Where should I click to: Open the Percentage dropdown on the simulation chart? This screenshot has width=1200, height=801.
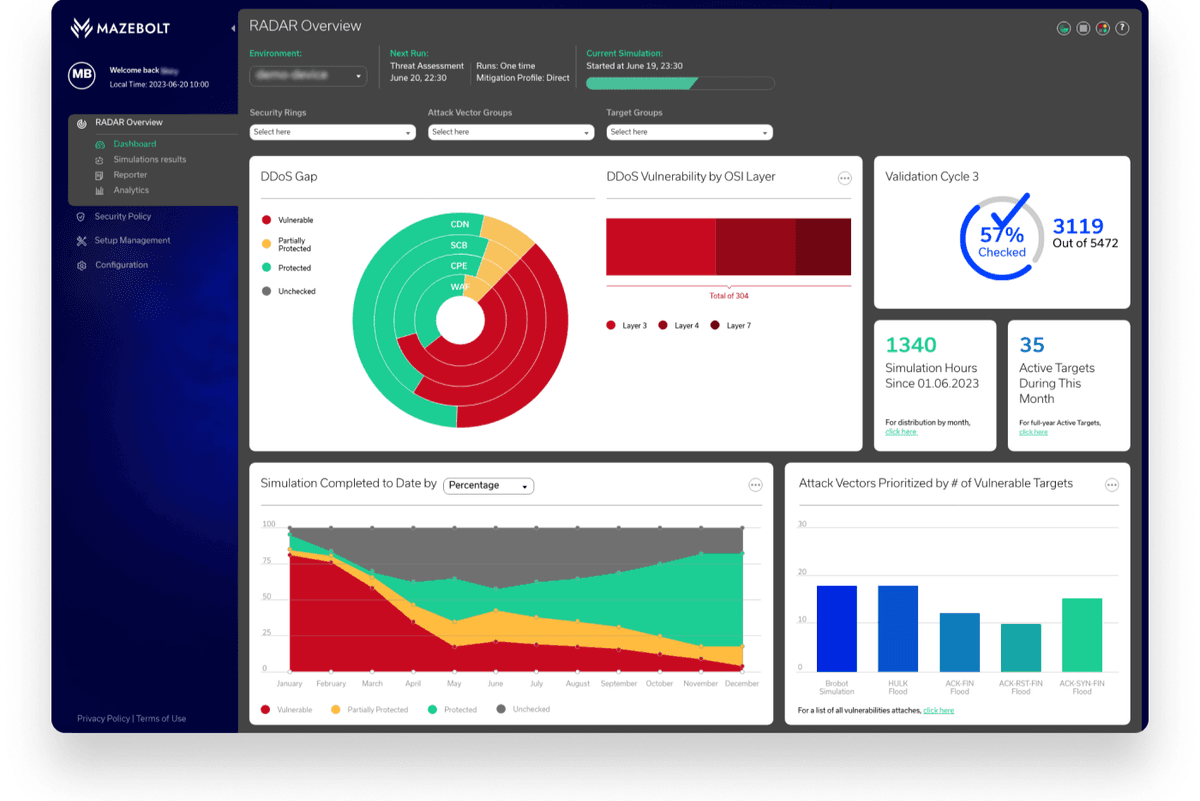pyautogui.click(x=488, y=486)
